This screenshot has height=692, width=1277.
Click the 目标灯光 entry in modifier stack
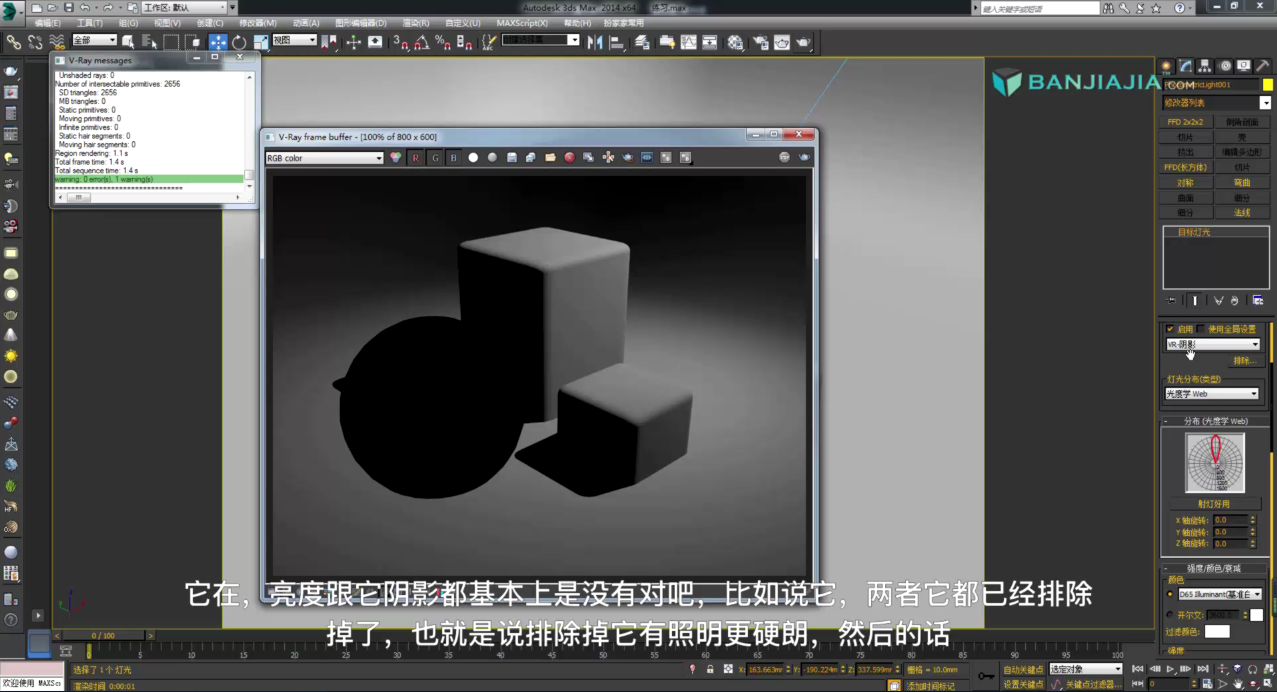[1192, 232]
